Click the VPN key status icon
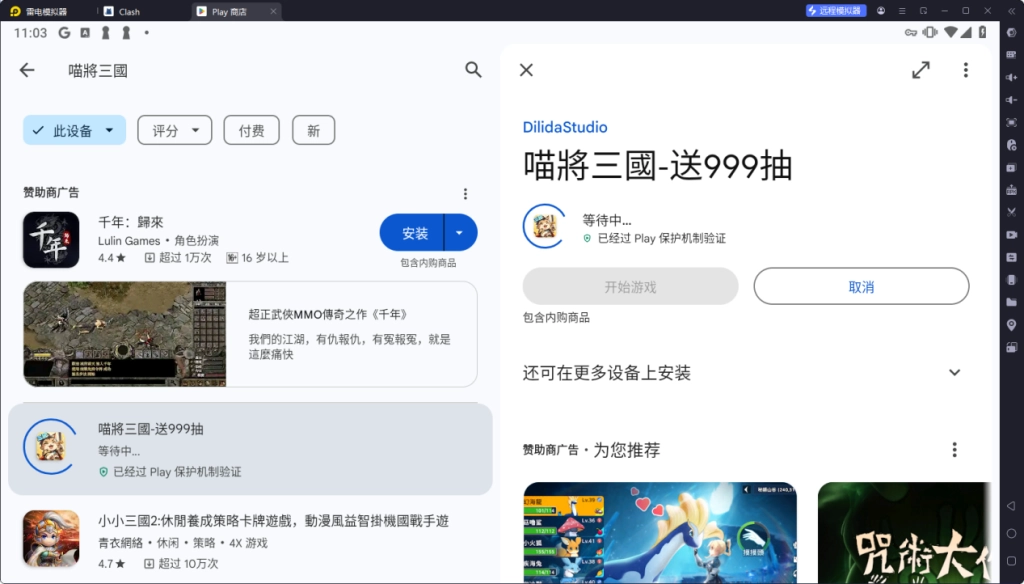The image size is (1024, 584). [x=910, y=33]
